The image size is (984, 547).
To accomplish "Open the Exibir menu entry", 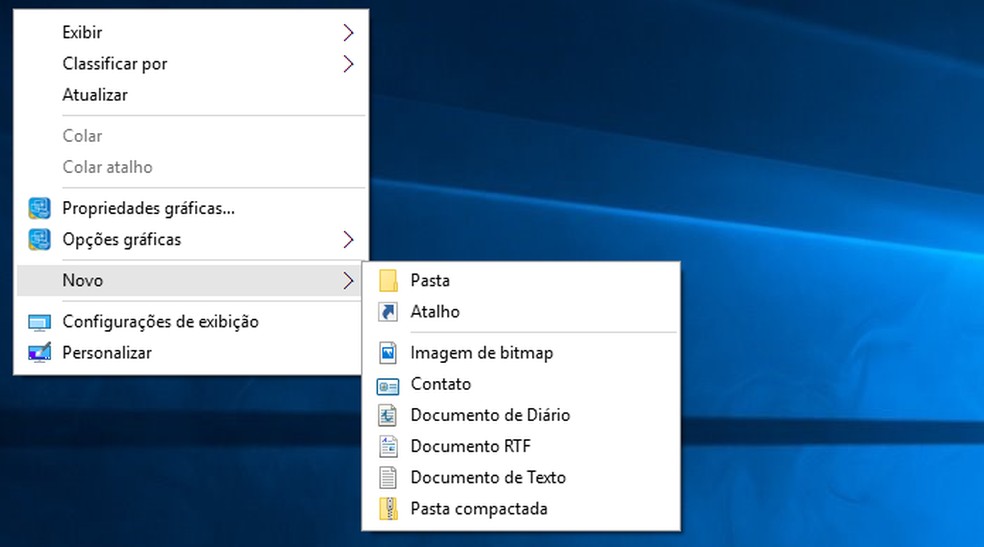I will [191, 33].
